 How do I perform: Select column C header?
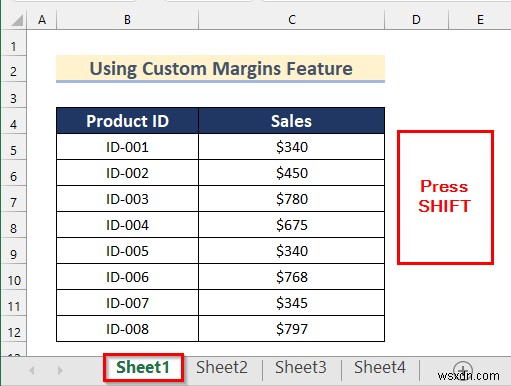[292, 20]
